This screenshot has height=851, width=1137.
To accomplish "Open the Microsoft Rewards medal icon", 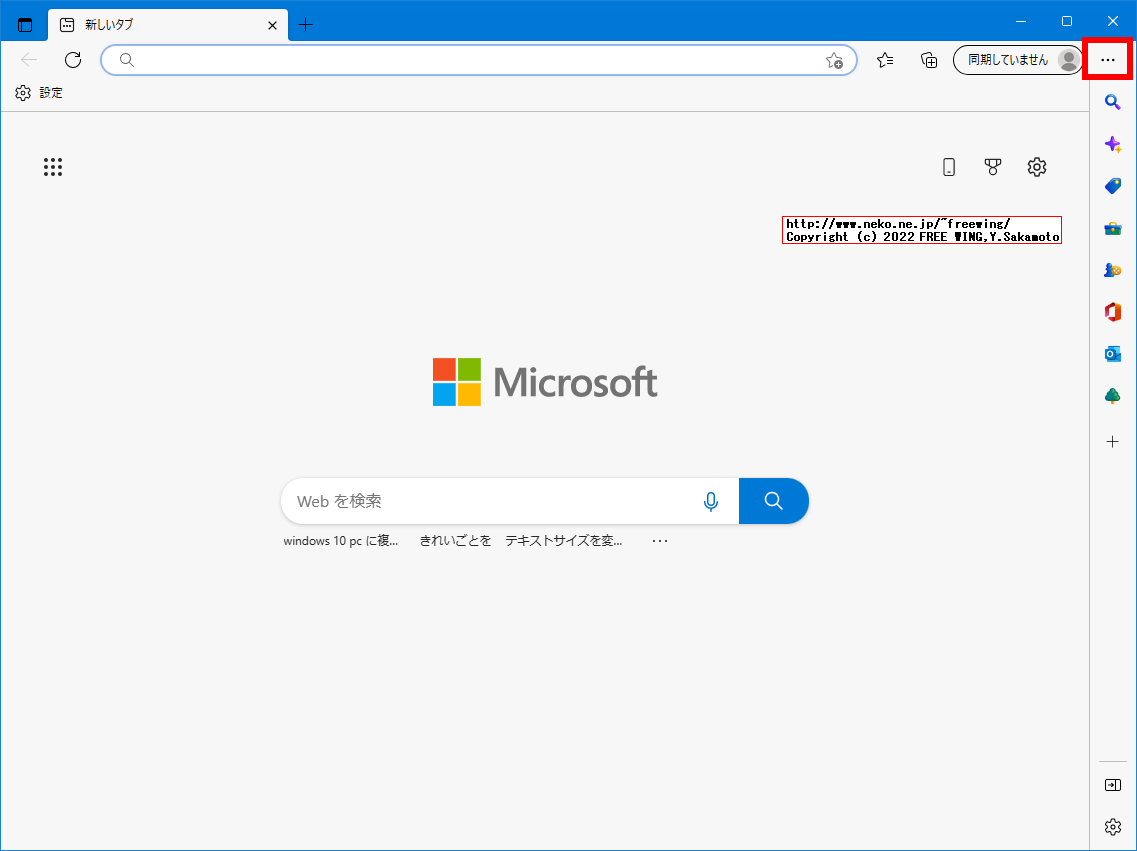I will pos(992,167).
